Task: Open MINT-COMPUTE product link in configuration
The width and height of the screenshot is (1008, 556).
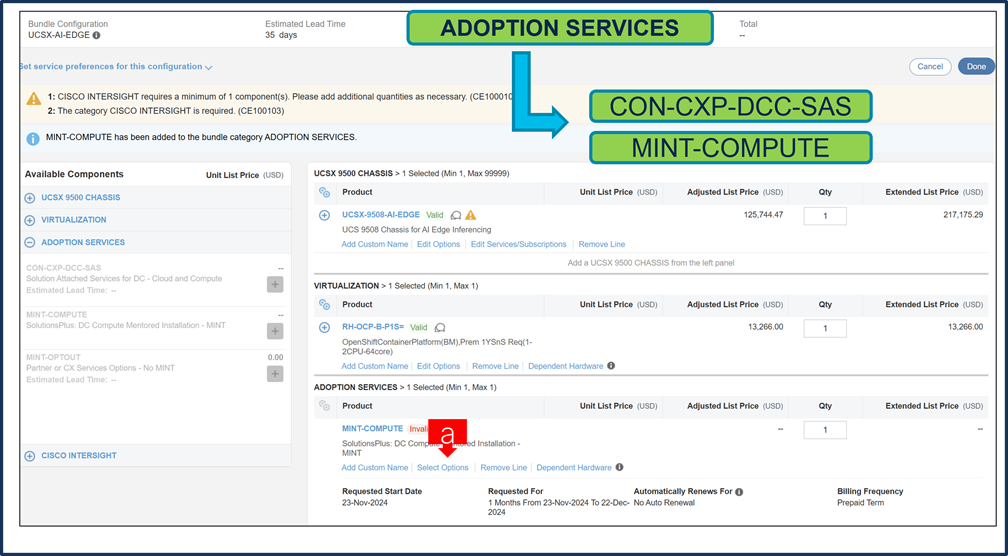Action: pyautogui.click(x=373, y=429)
